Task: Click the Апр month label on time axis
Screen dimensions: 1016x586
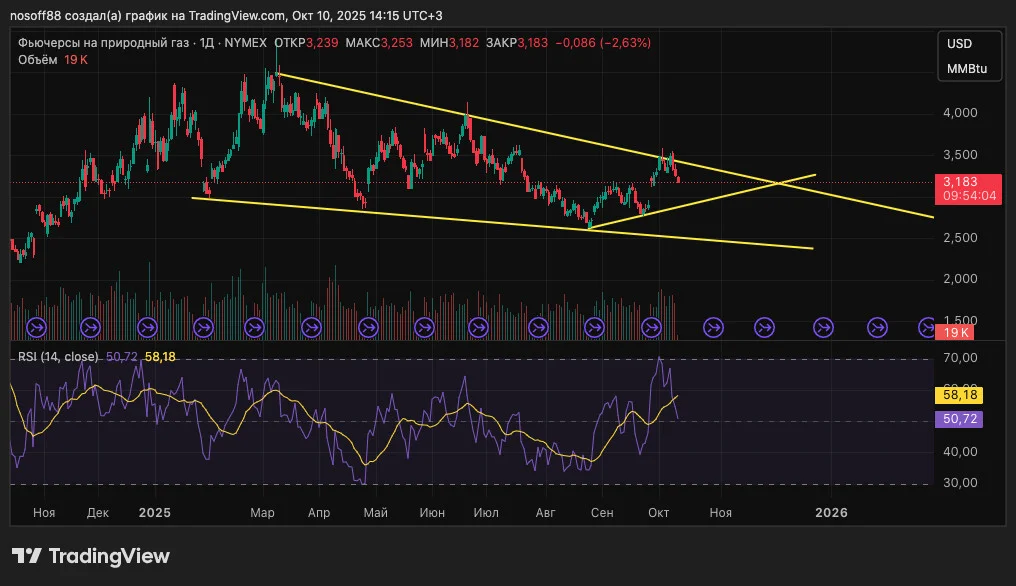Action: coord(319,513)
